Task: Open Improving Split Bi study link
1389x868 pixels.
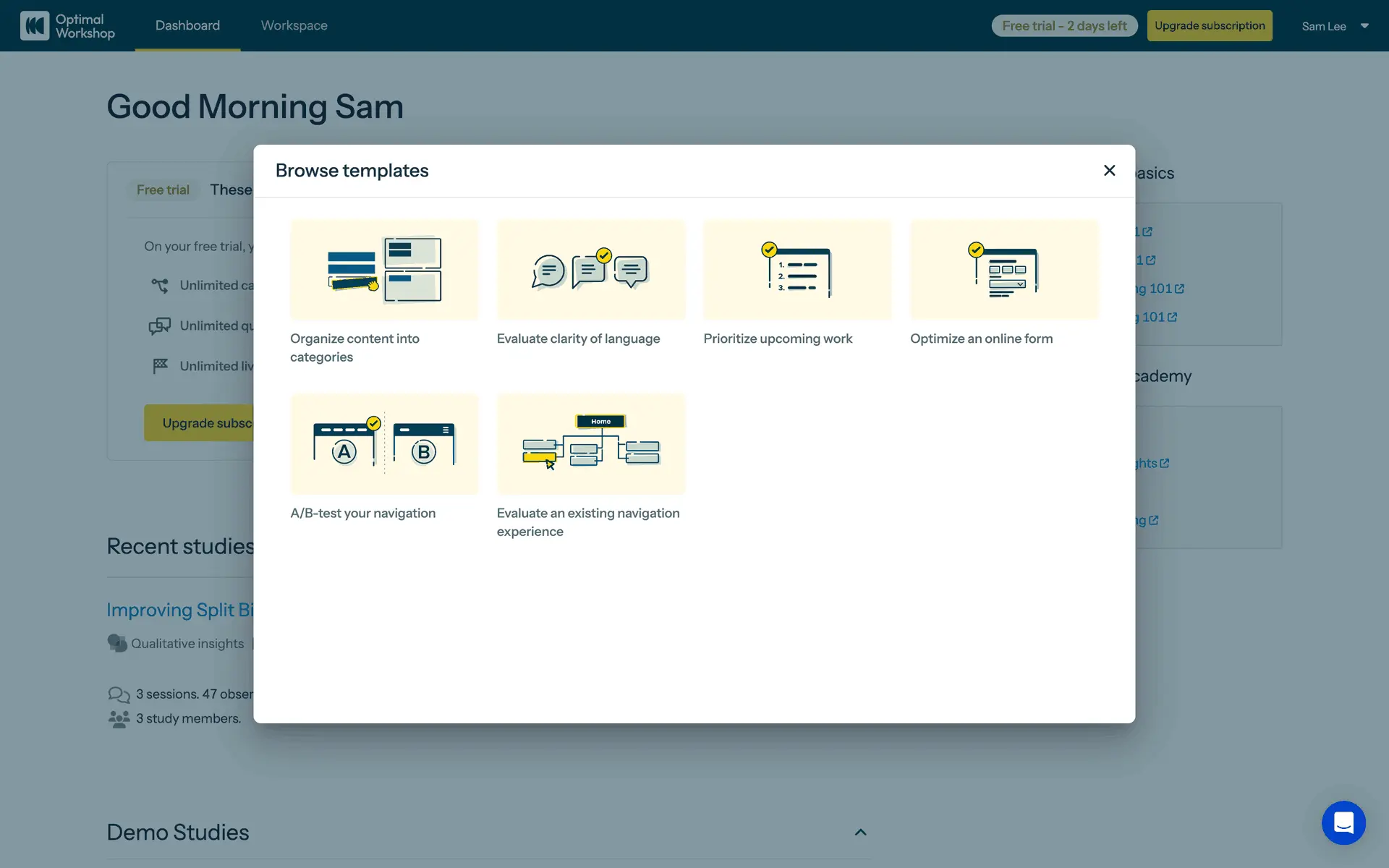Action: pyautogui.click(x=179, y=610)
